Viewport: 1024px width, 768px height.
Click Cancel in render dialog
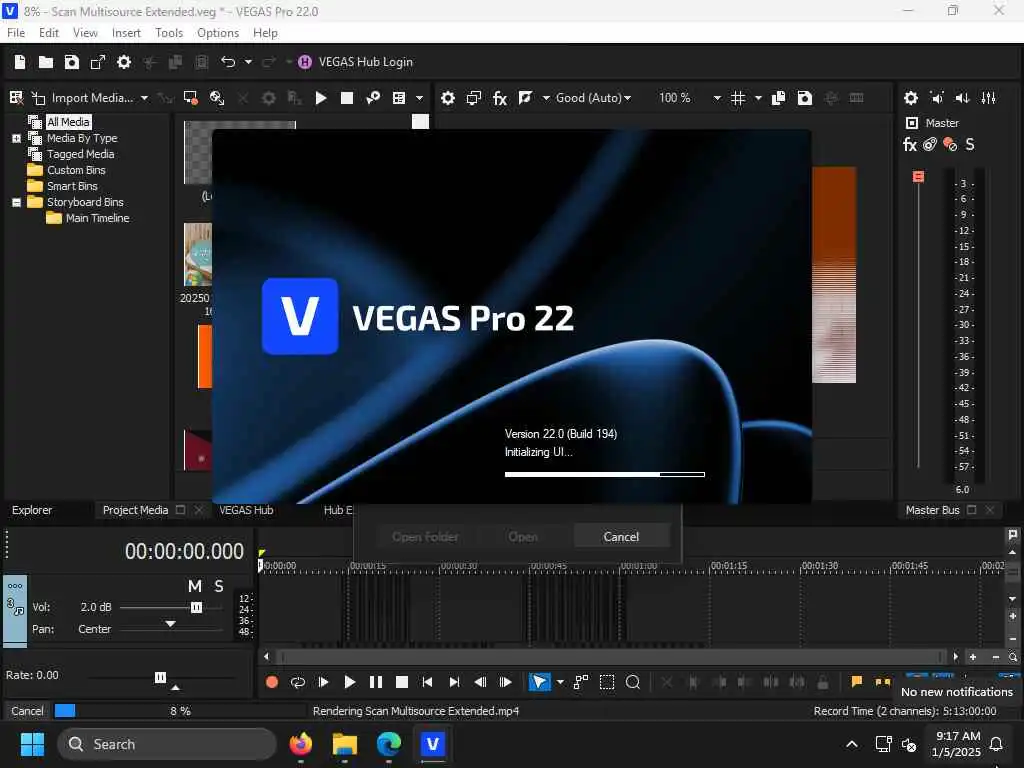(x=621, y=537)
